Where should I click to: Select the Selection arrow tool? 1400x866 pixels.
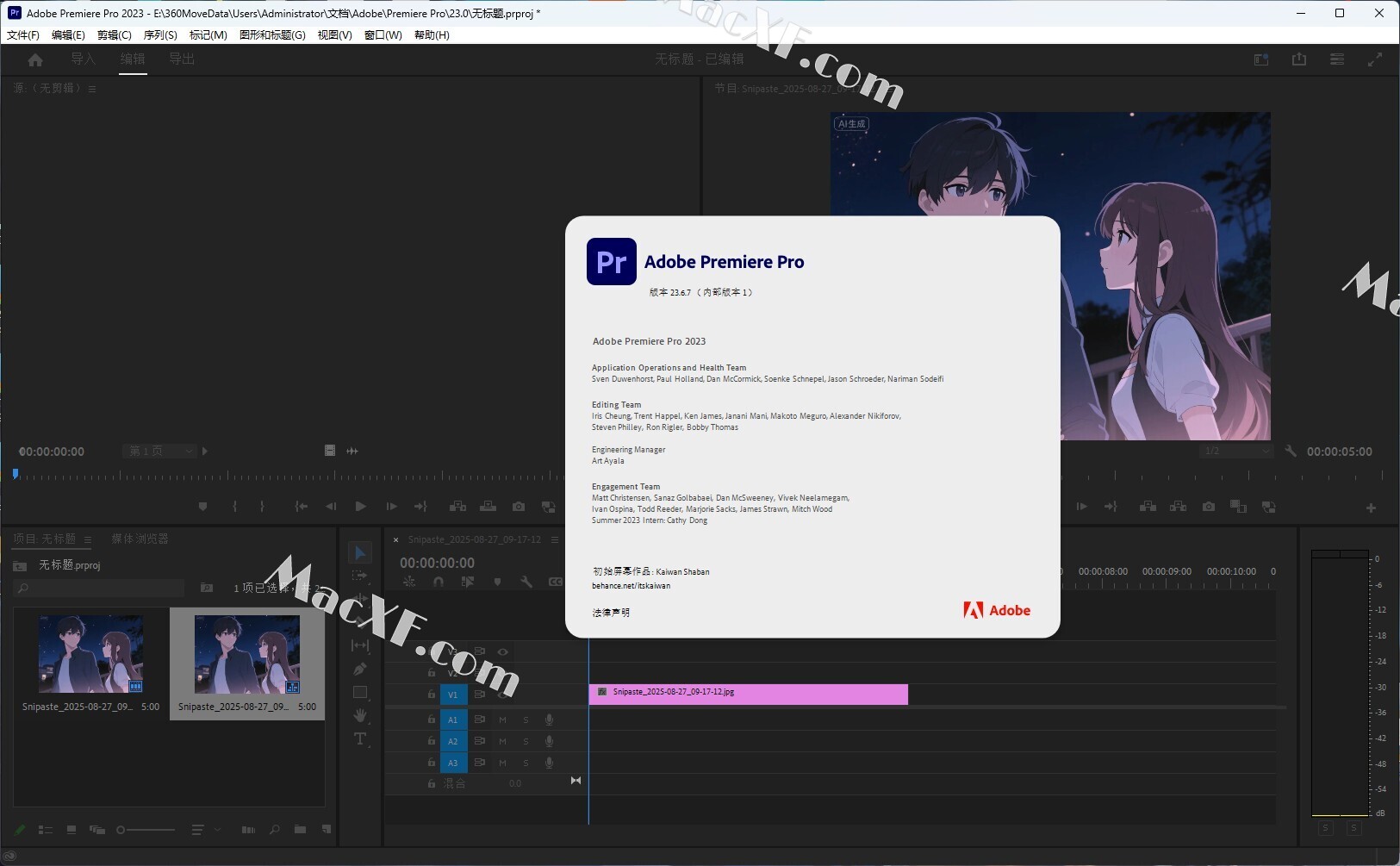point(360,552)
